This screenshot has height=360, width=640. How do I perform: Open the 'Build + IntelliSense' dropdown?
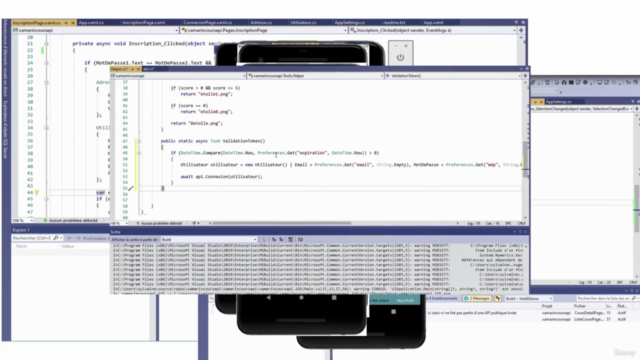pos(529,298)
